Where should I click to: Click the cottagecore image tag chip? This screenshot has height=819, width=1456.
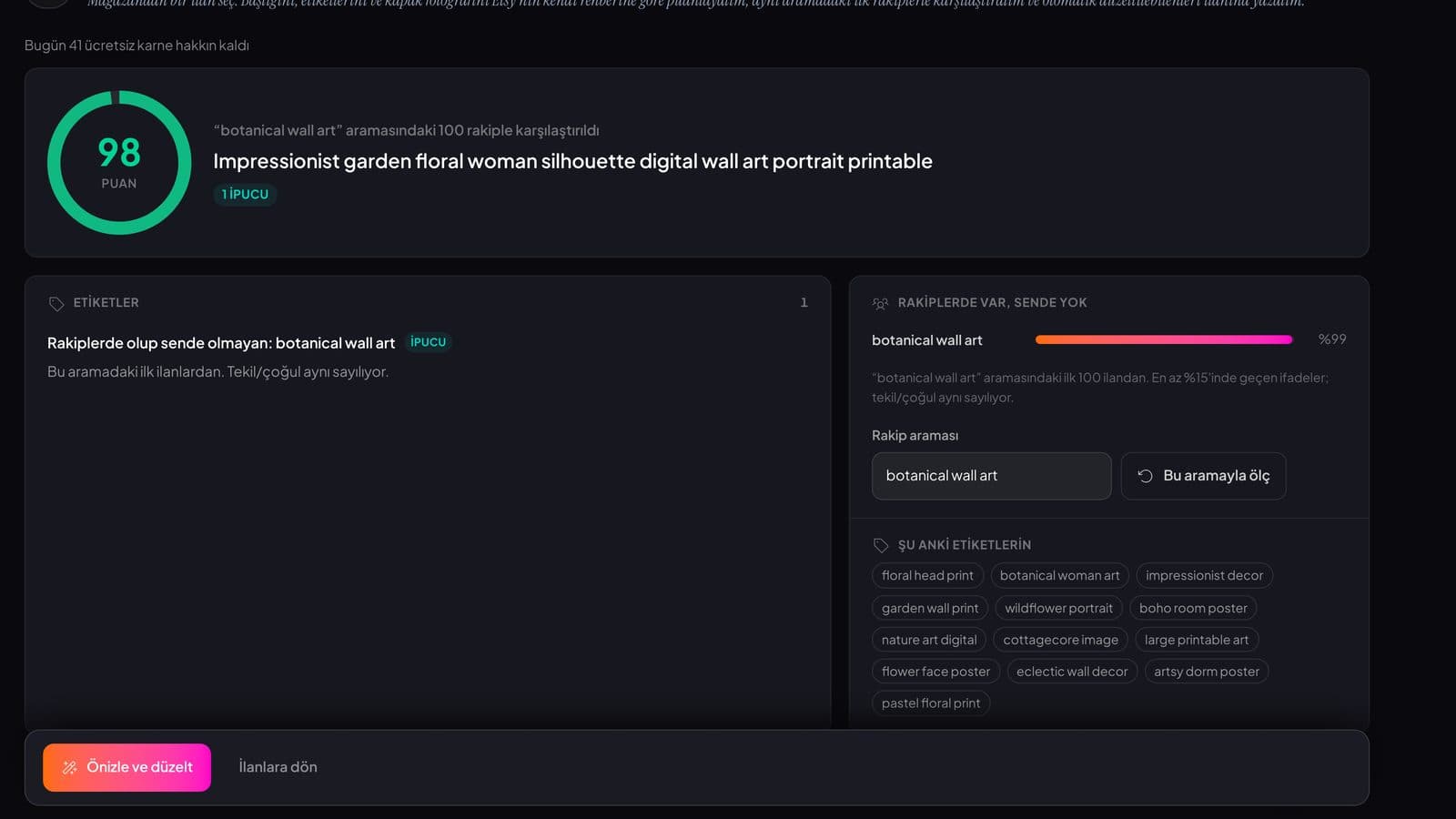[1060, 640]
